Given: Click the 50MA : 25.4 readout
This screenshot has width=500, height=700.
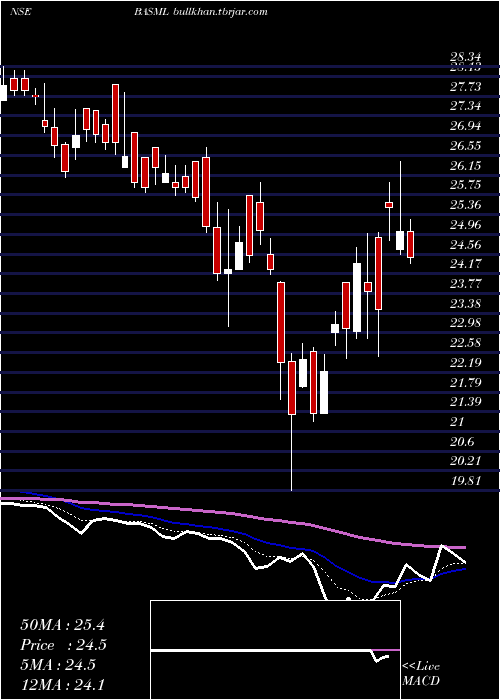Looking at the screenshot, I should (62, 625).
